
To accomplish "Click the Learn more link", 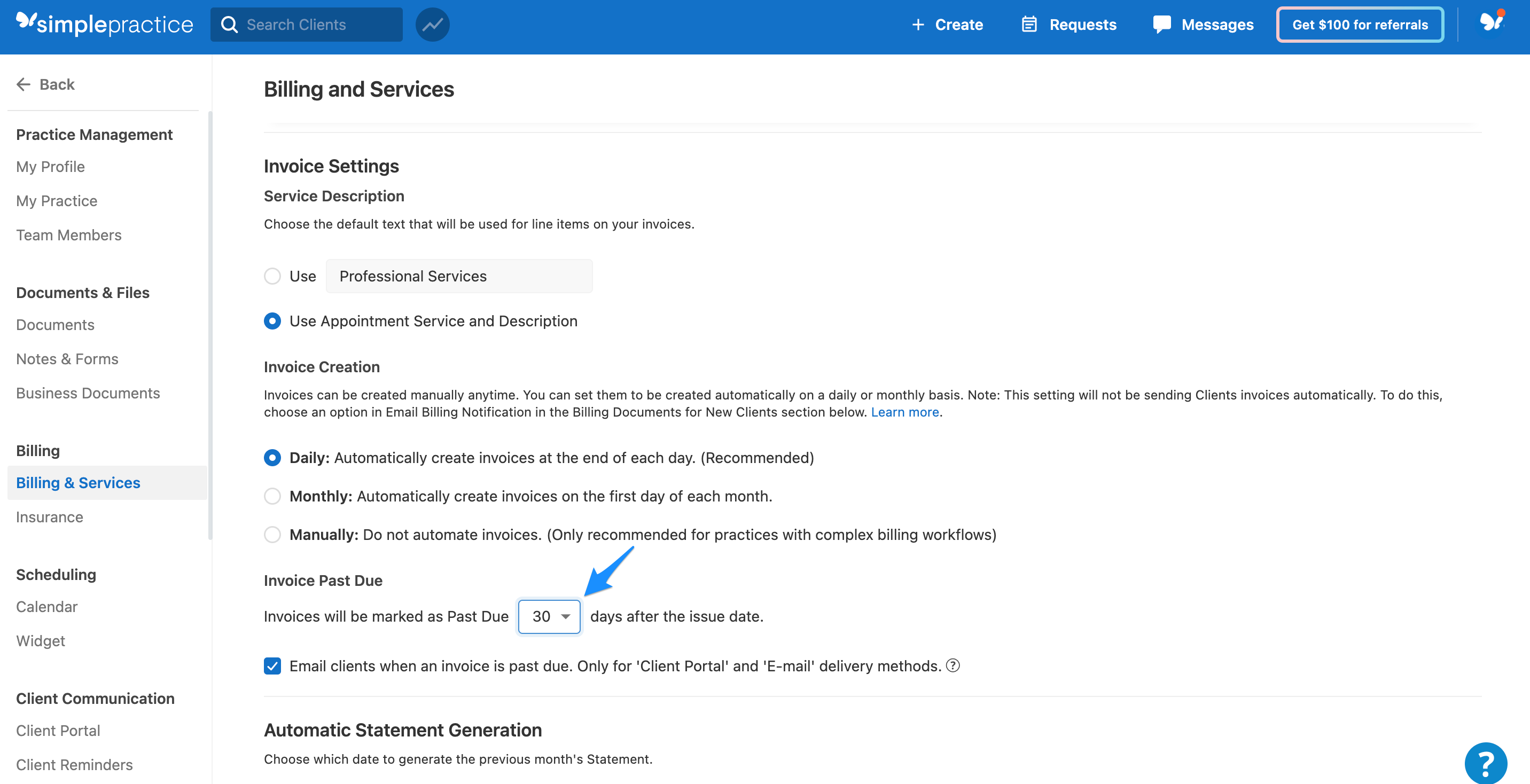I will [904, 412].
